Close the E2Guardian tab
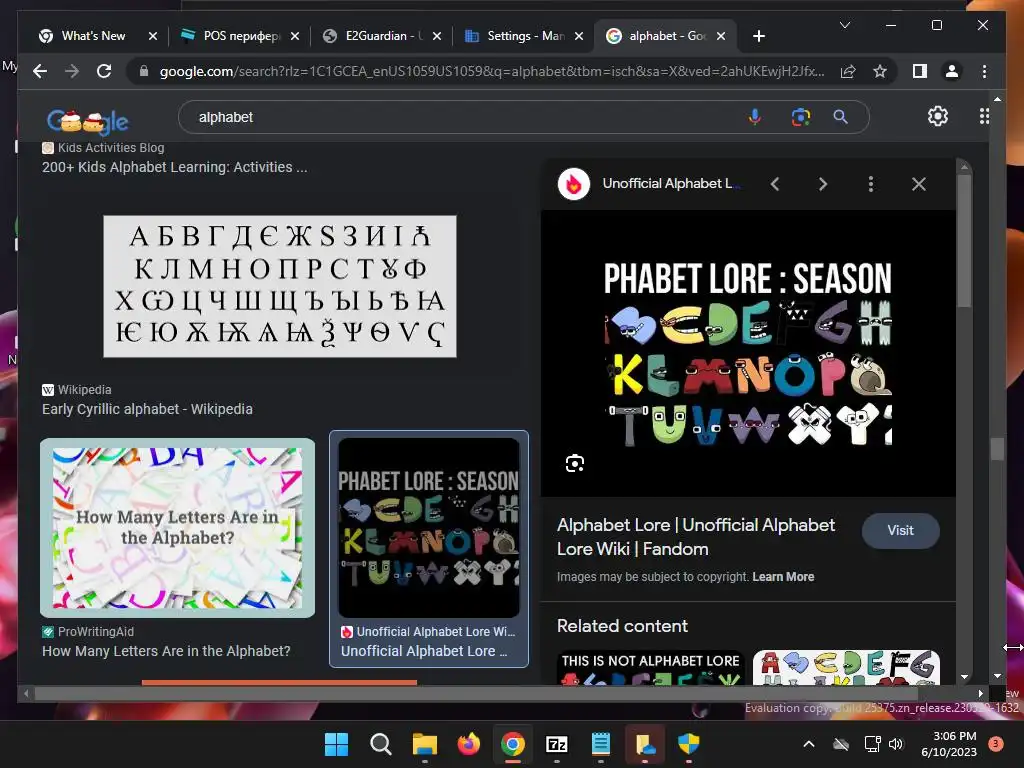This screenshot has height=768, width=1024. tap(437, 36)
